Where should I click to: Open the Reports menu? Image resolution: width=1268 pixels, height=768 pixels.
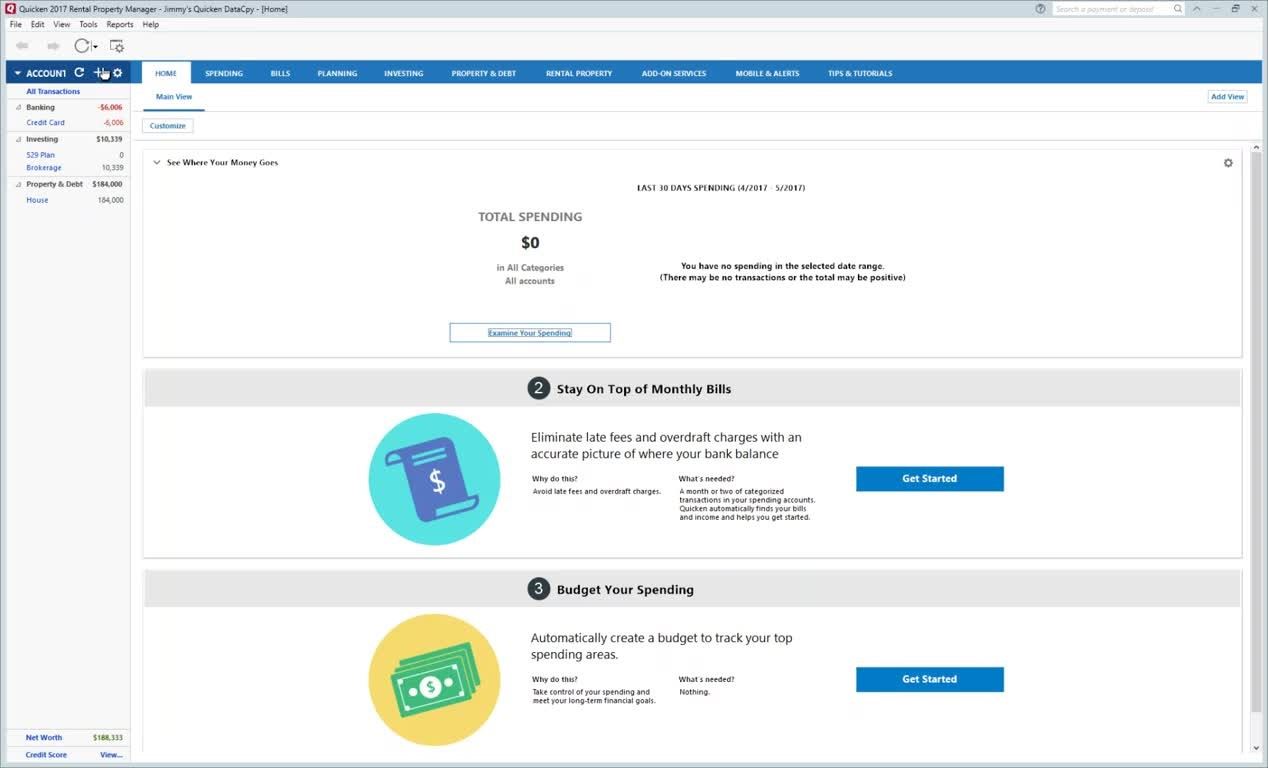click(x=120, y=24)
